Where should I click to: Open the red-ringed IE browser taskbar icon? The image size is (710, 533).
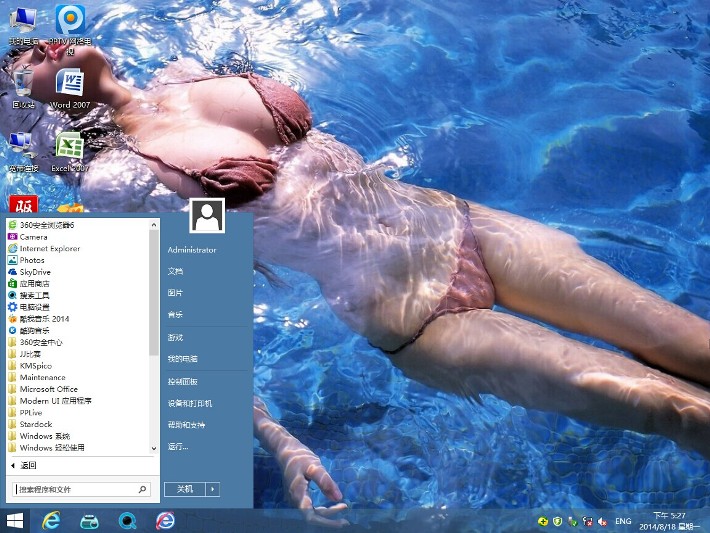pyautogui.click(x=165, y=521)
